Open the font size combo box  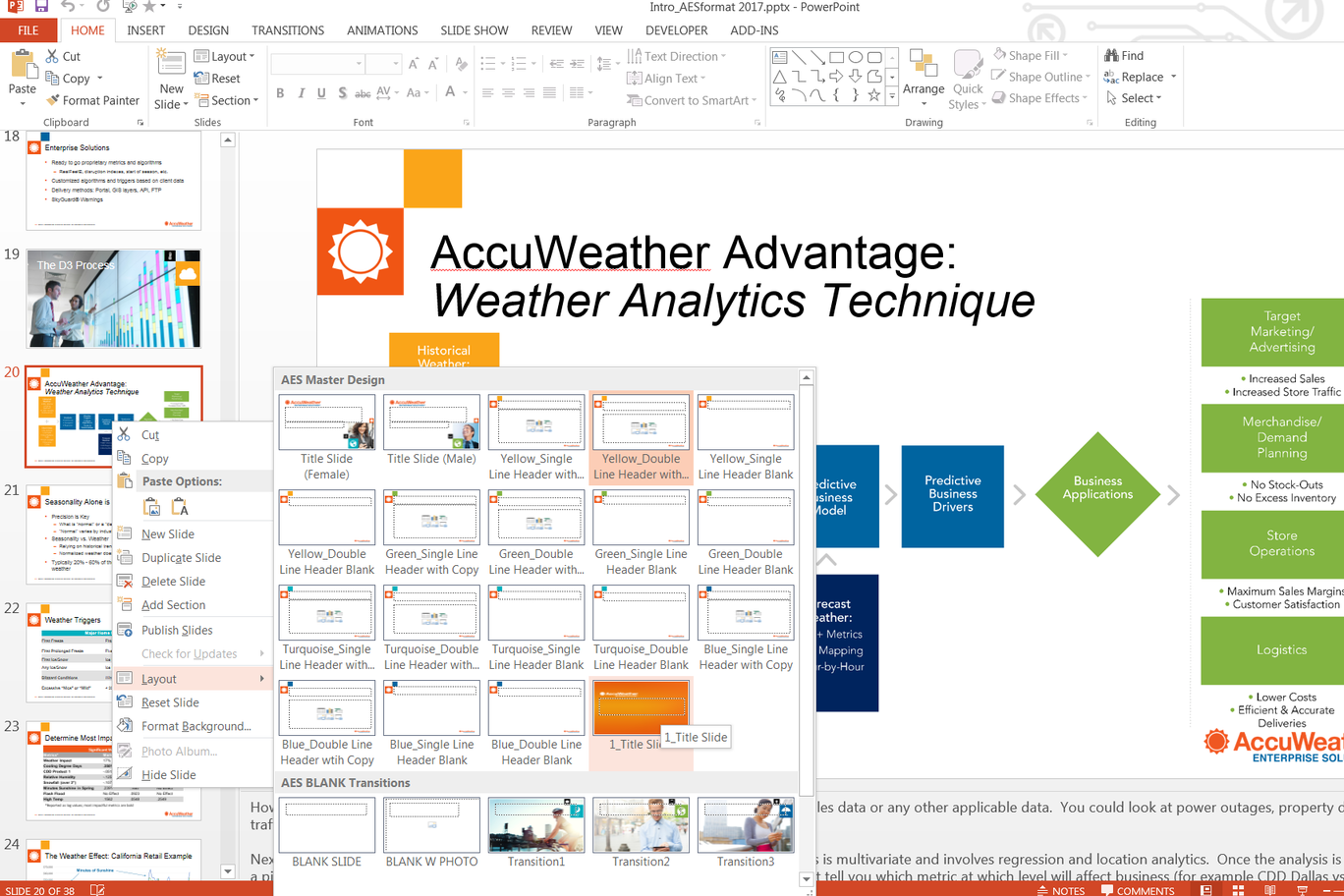point(383,64)
